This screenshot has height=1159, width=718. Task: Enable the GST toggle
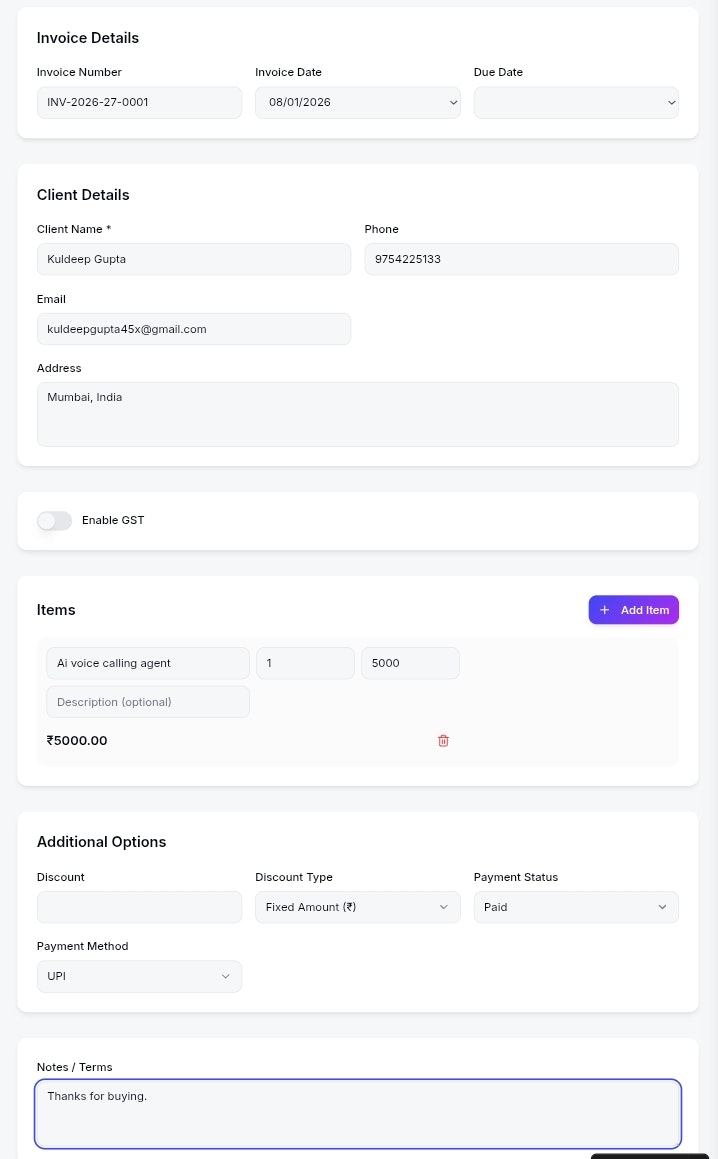click(54, 521)
